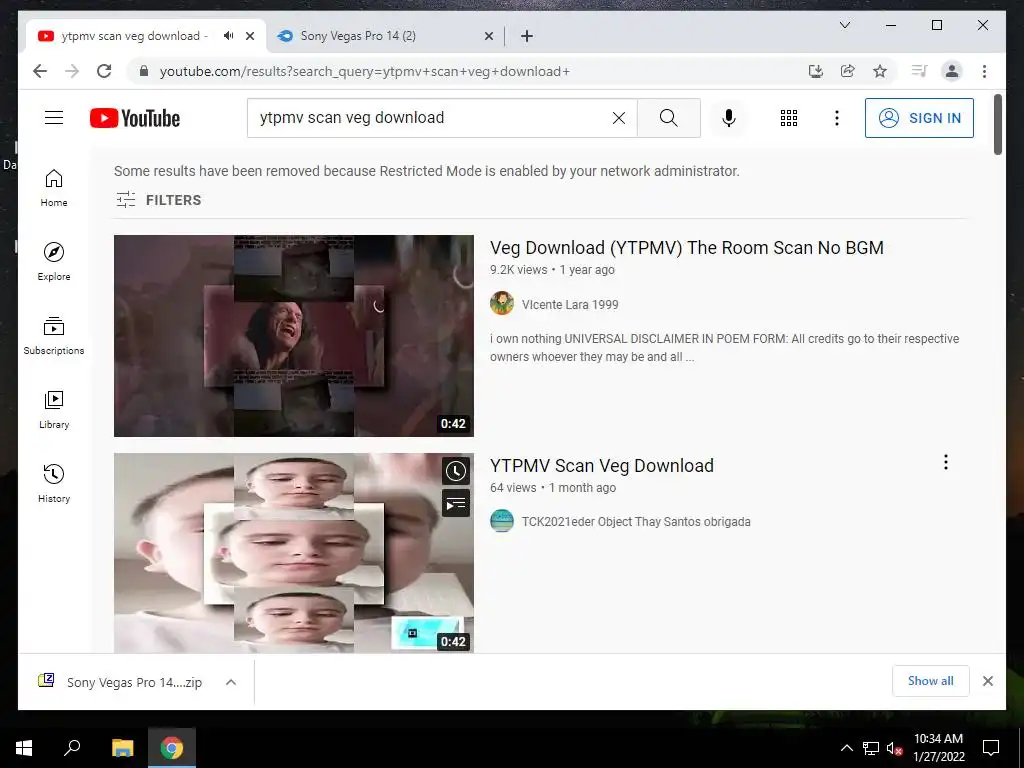The height and width of the screenshot is (768, 1024).
Task: Open the YTPMV Scan Veg Download thumbnail
Action: pos(294,552)
